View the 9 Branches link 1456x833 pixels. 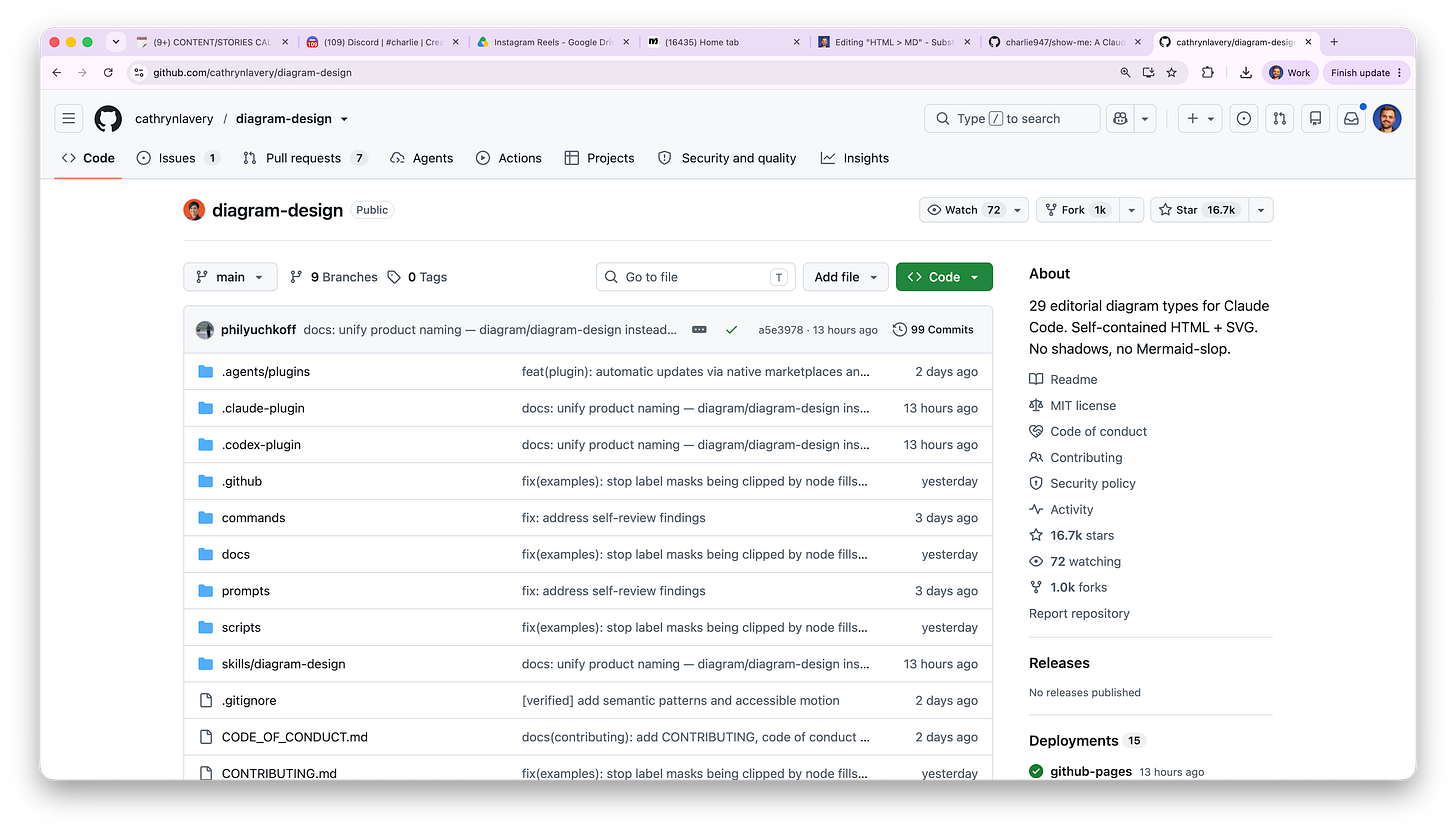(x=334, y=277)
